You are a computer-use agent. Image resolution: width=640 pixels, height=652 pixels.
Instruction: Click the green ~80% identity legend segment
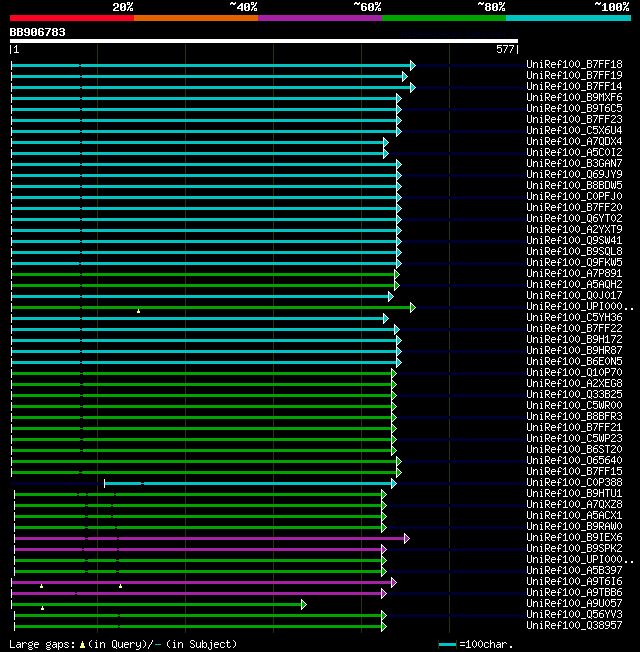click(x=444, y=18)
